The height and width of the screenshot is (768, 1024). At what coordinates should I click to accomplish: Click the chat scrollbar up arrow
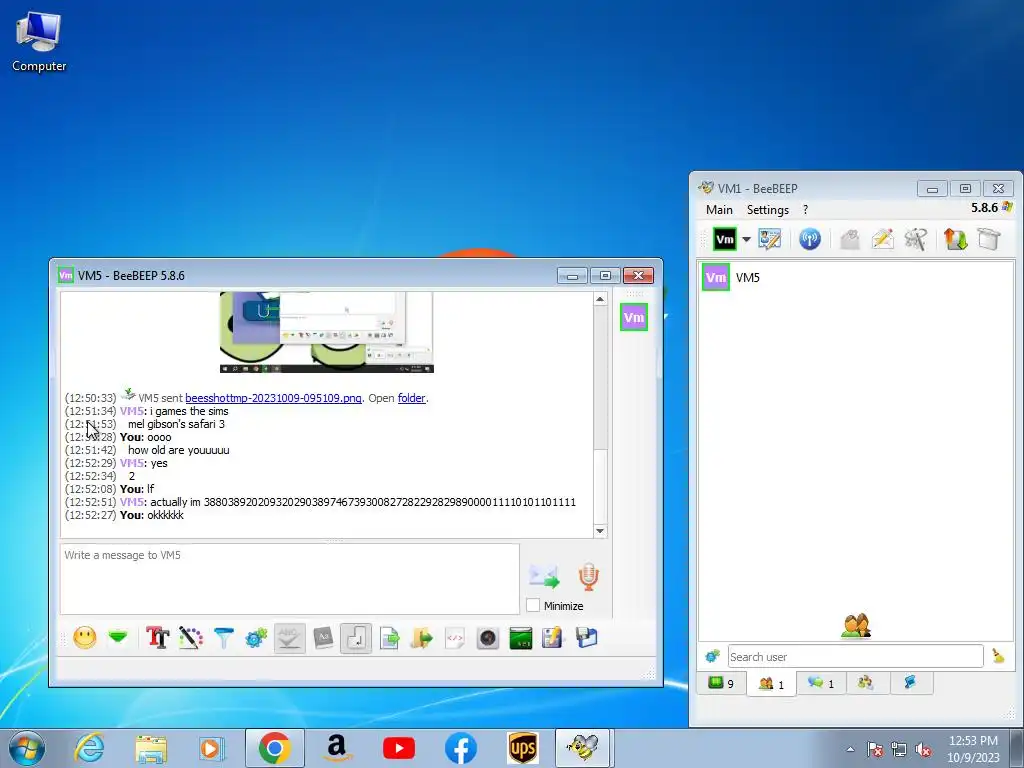coord(600,298)
